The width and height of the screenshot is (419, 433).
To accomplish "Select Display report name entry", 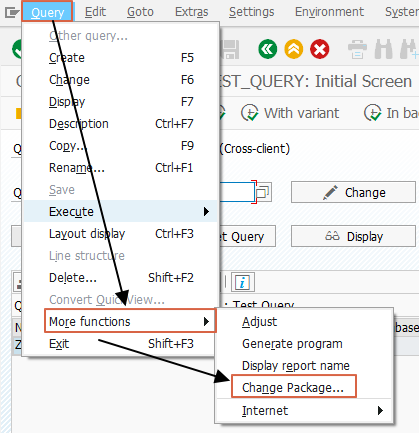I will click(x=296, y=366).
